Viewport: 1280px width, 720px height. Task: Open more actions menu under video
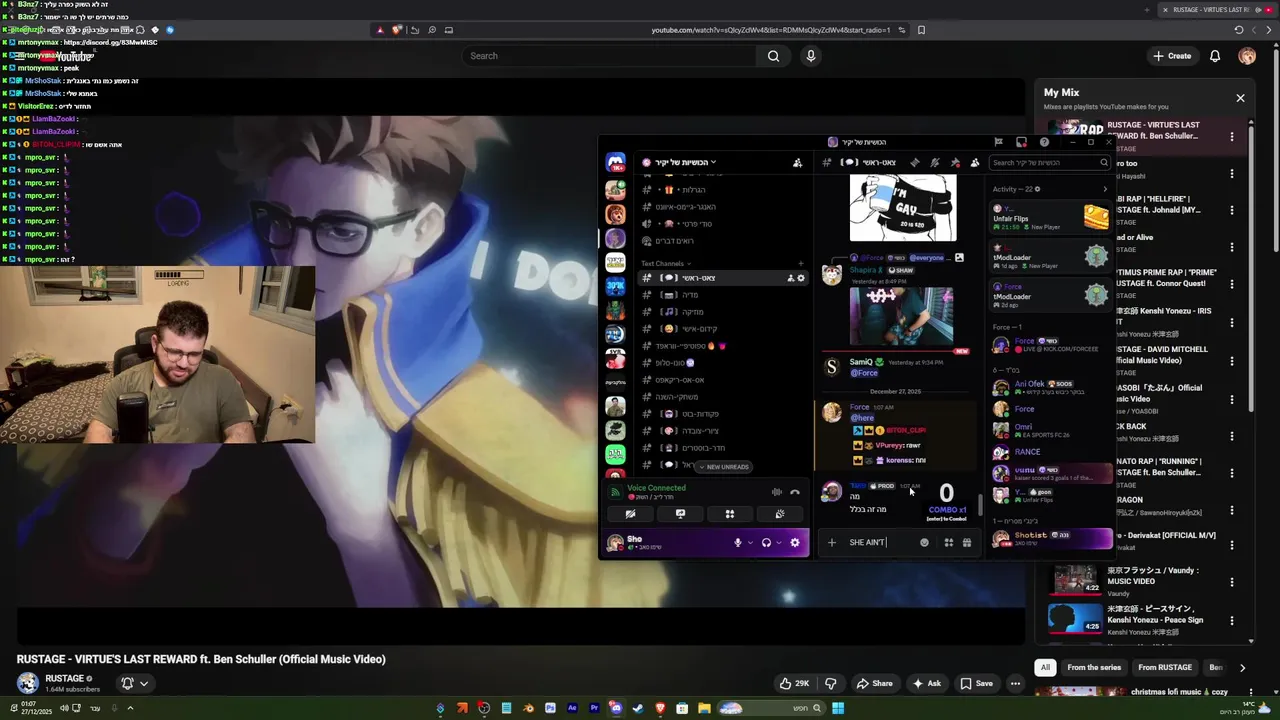pos(1015,684)
